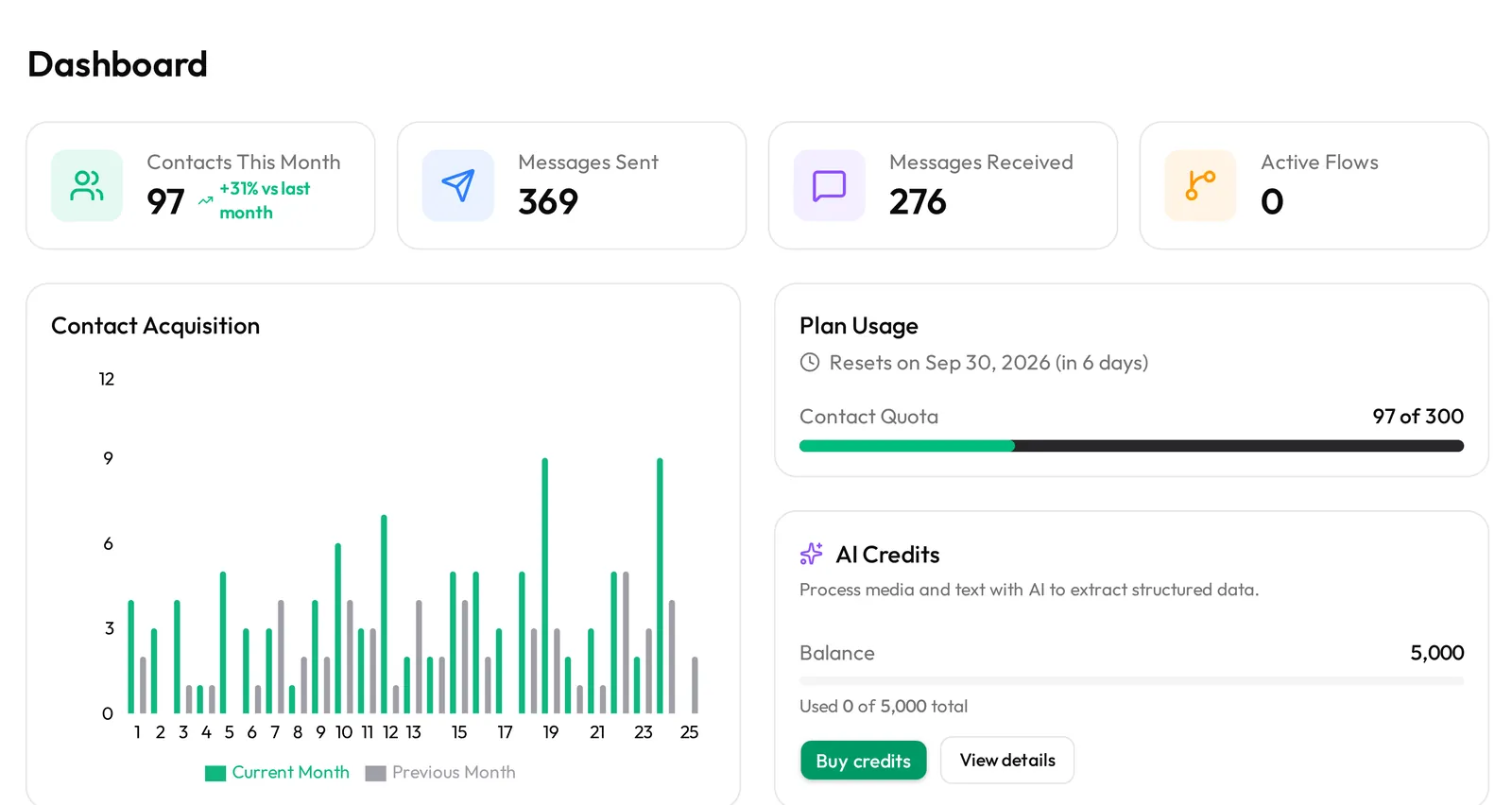Click the Messages Received chat bubble icon
1512x805 pixels.
tap(830, 185)
